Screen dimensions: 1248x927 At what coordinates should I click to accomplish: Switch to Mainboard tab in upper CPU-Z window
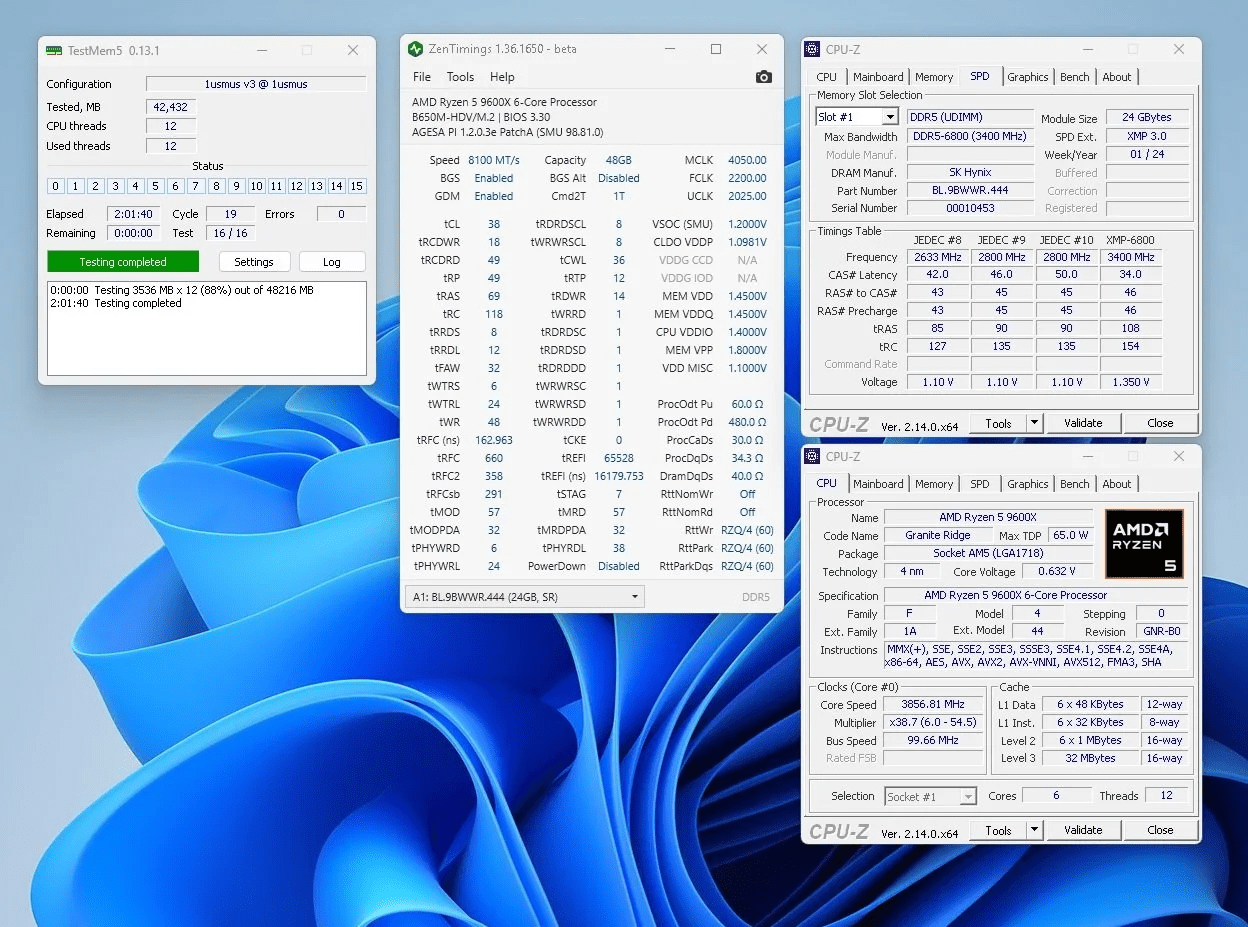[x=878, y=77]
